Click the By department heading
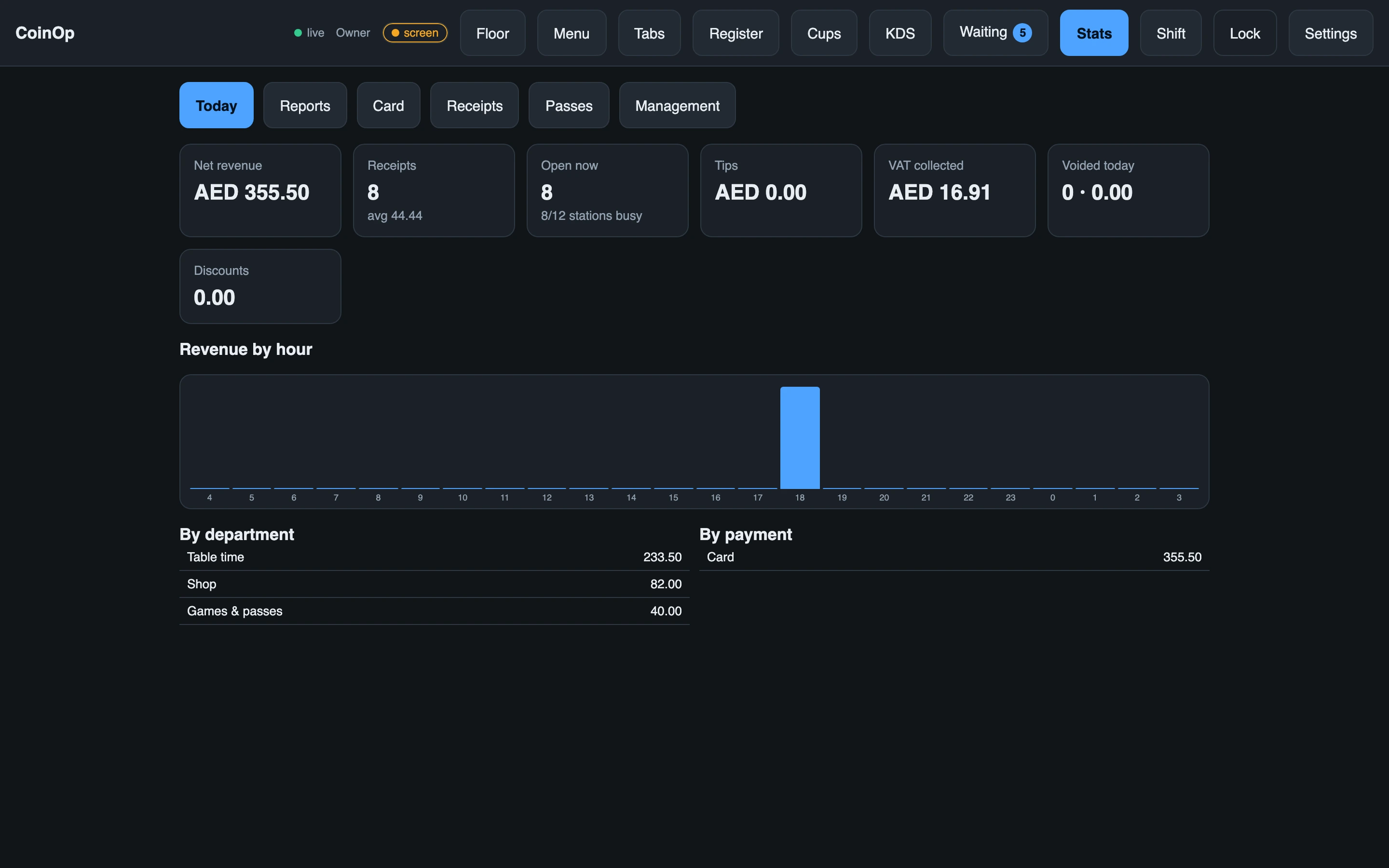 (x=236, y=534)
